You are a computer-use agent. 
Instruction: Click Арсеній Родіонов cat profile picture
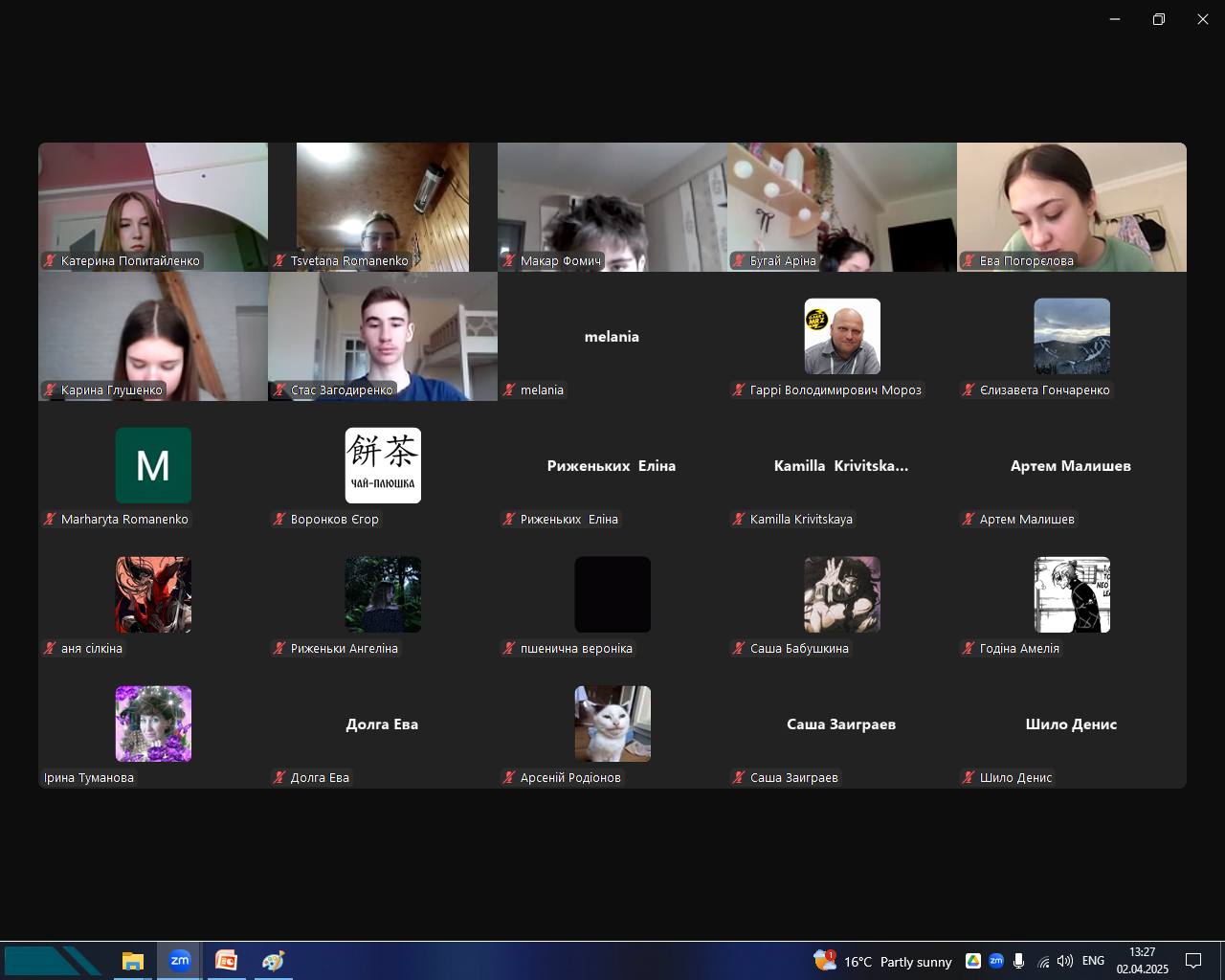[612, 724]
